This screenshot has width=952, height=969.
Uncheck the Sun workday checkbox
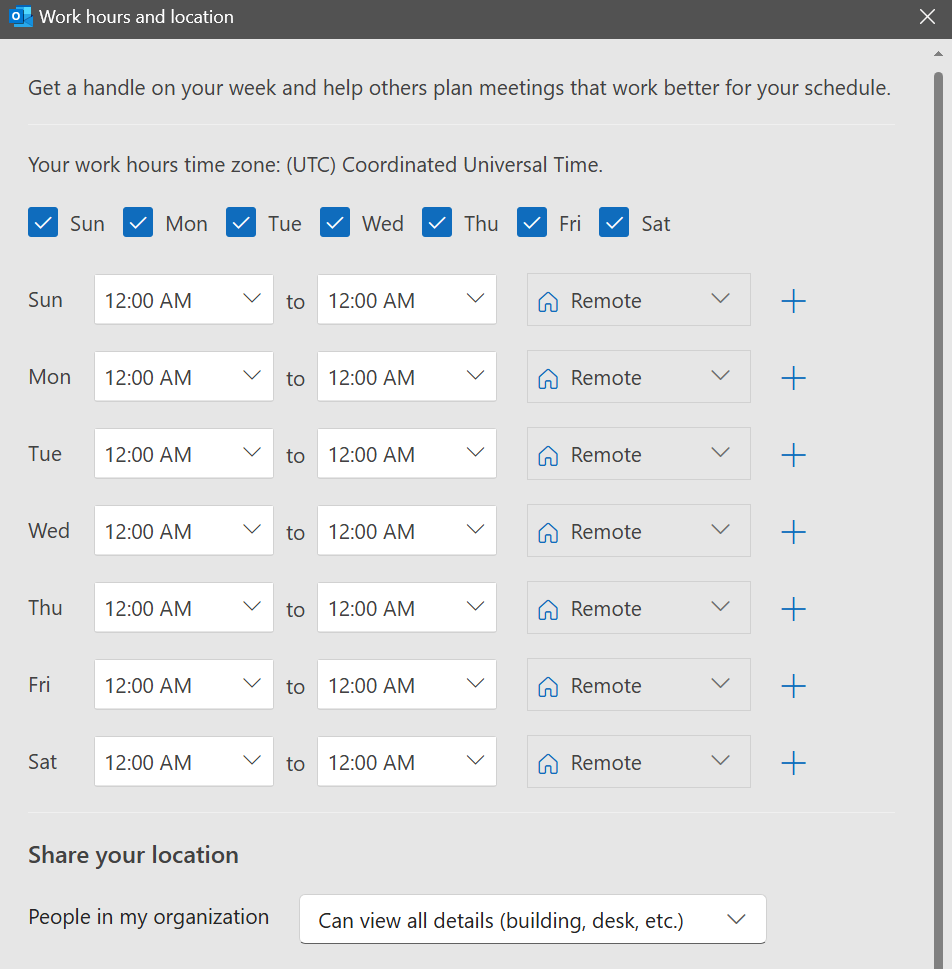[x=43, y=222]
